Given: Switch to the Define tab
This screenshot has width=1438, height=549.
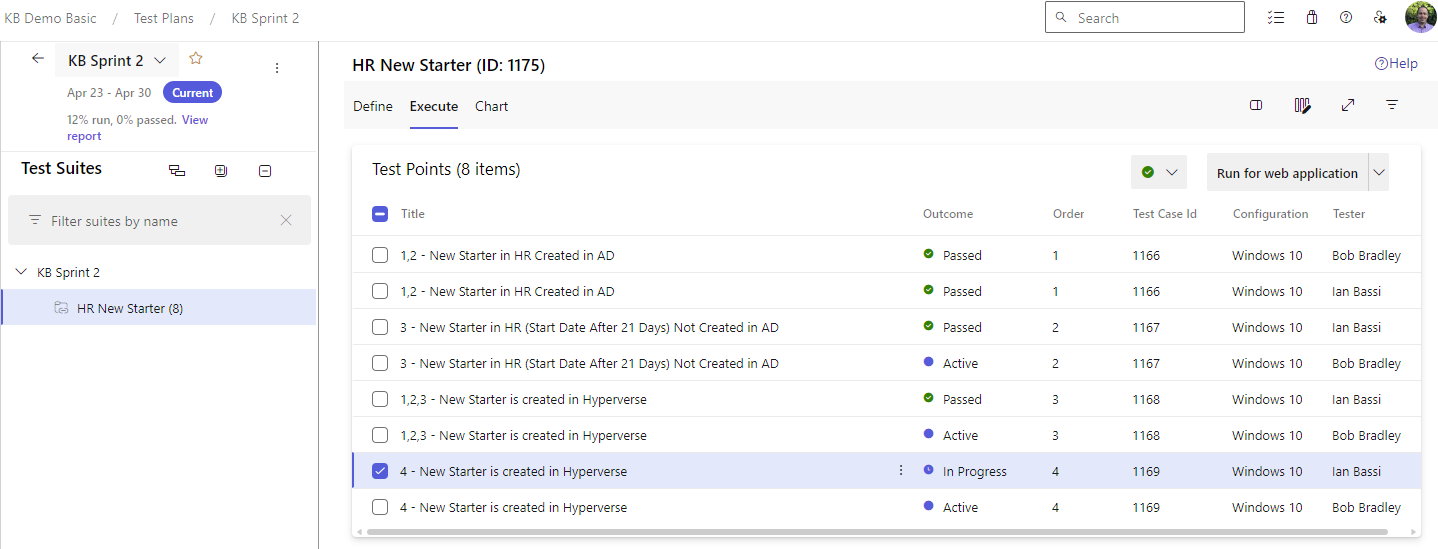Looking at the screenshot, I should click(x=373, y=107).
